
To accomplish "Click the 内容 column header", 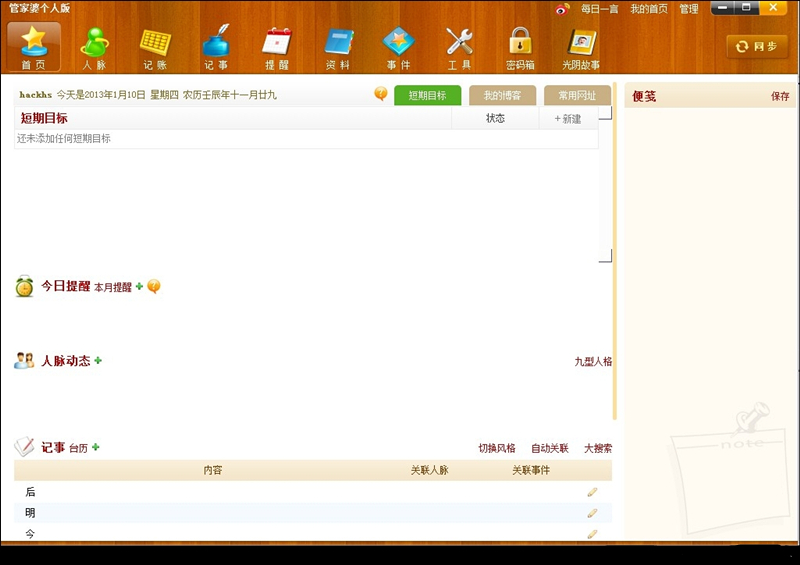I will click(x=213, y=470).
